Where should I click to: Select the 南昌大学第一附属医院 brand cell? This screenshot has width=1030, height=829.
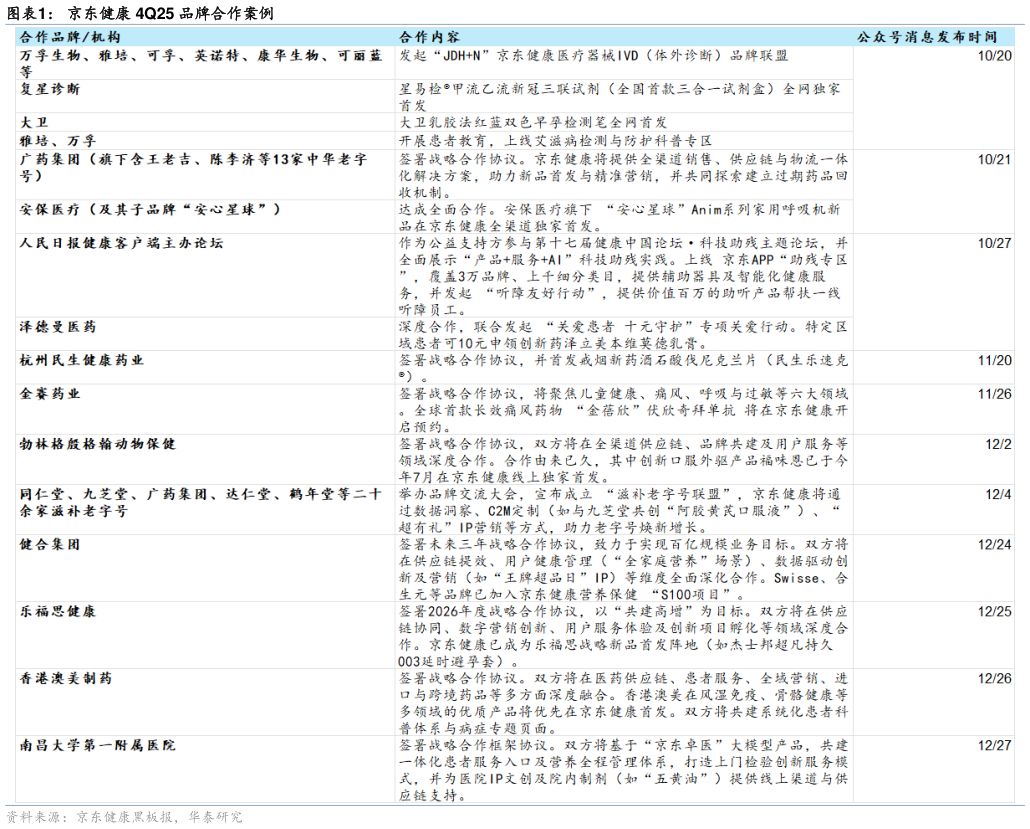click(98, 745)
